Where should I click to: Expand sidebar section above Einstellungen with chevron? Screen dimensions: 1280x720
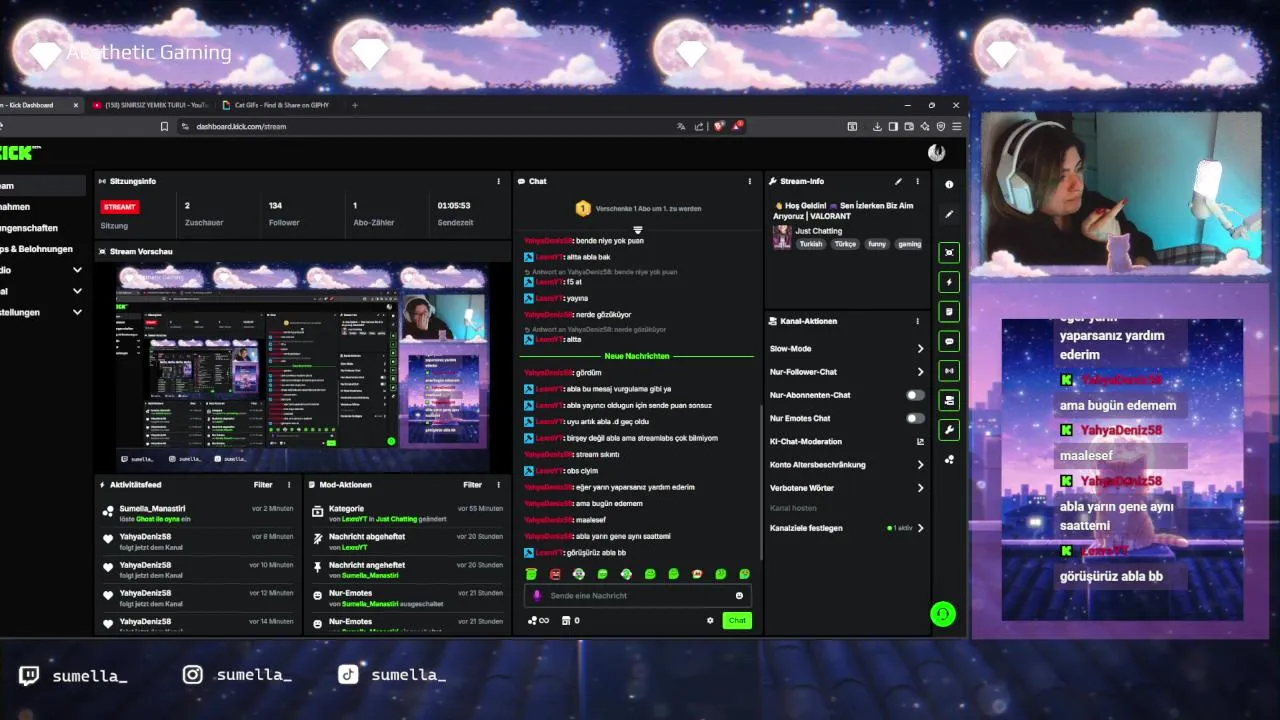coord(77,291)
